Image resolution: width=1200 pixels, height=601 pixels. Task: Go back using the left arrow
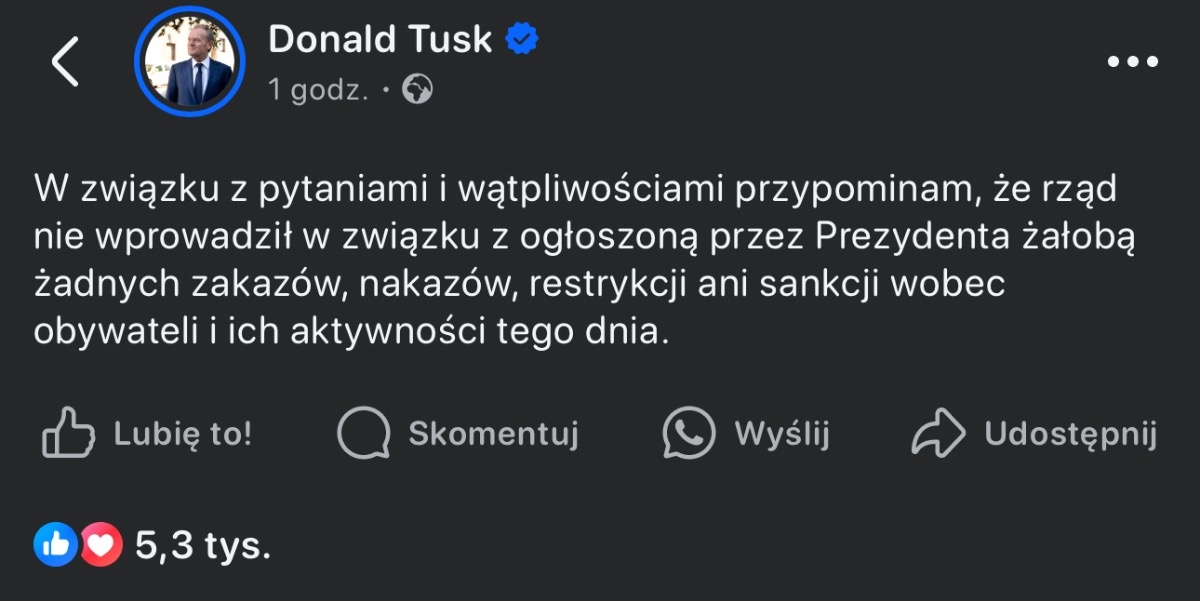65,62
